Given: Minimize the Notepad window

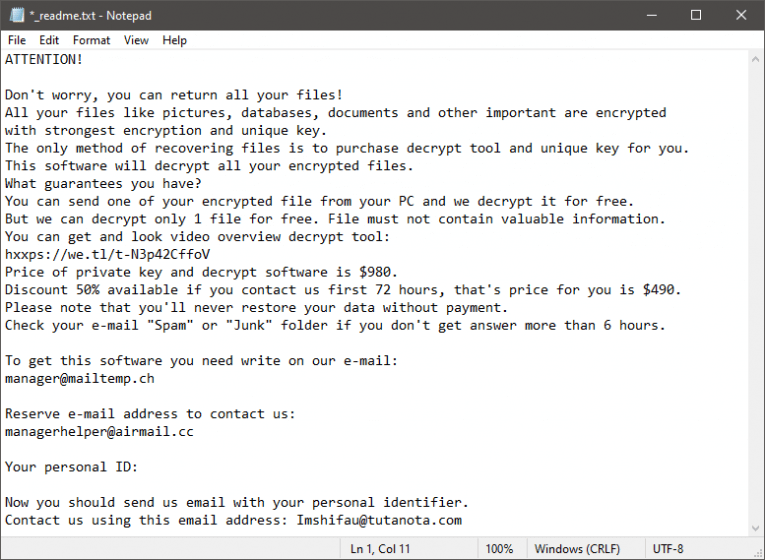Looking at the screenshot, I should coord(650,15).
